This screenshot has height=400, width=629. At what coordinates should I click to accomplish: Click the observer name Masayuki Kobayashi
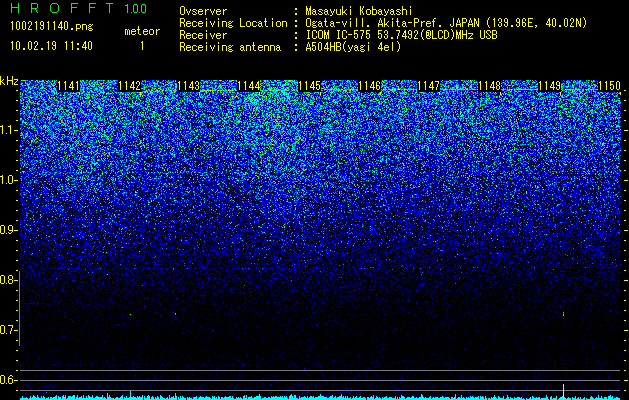point(359,11)
